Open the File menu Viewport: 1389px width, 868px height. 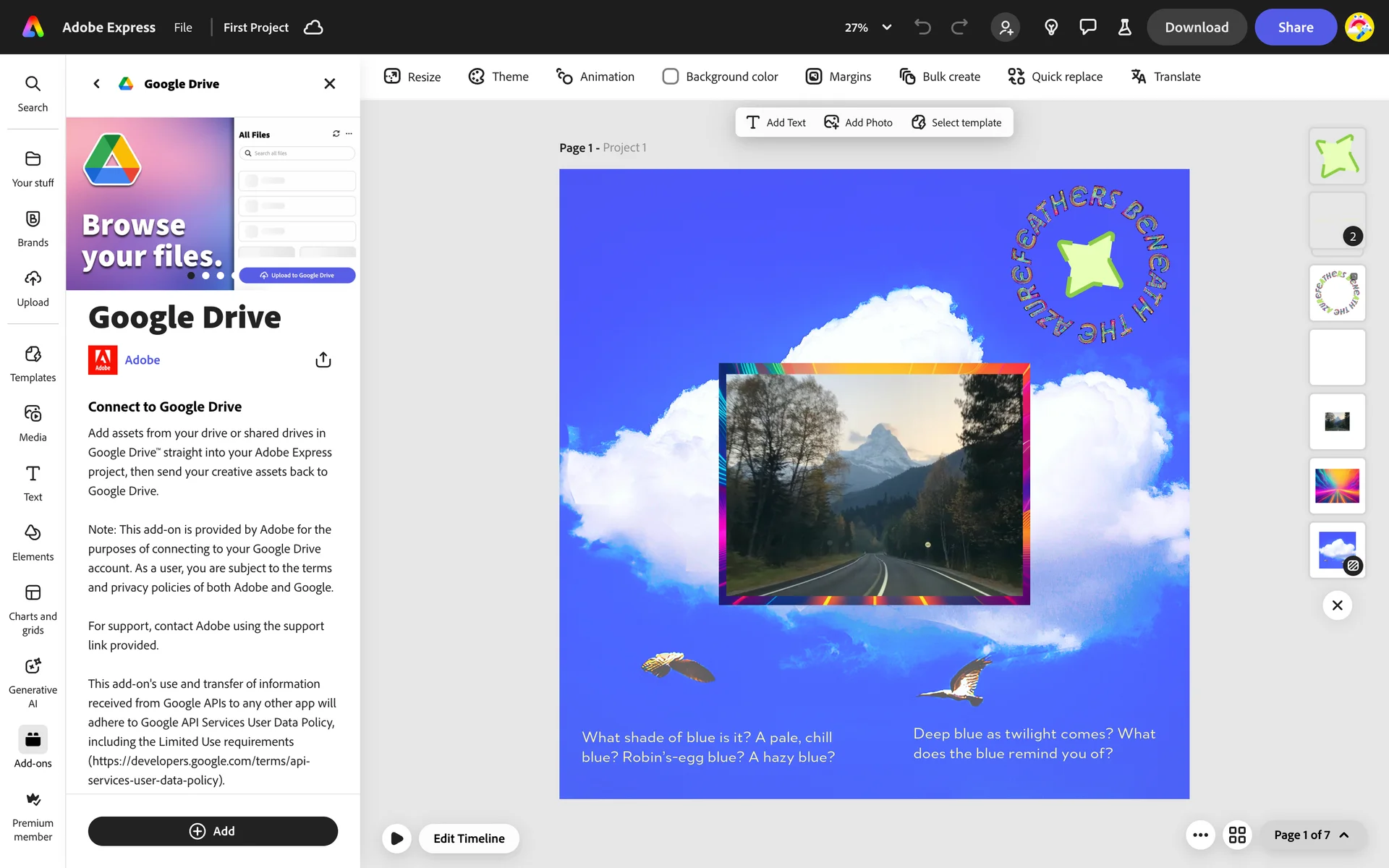point(183,27)
